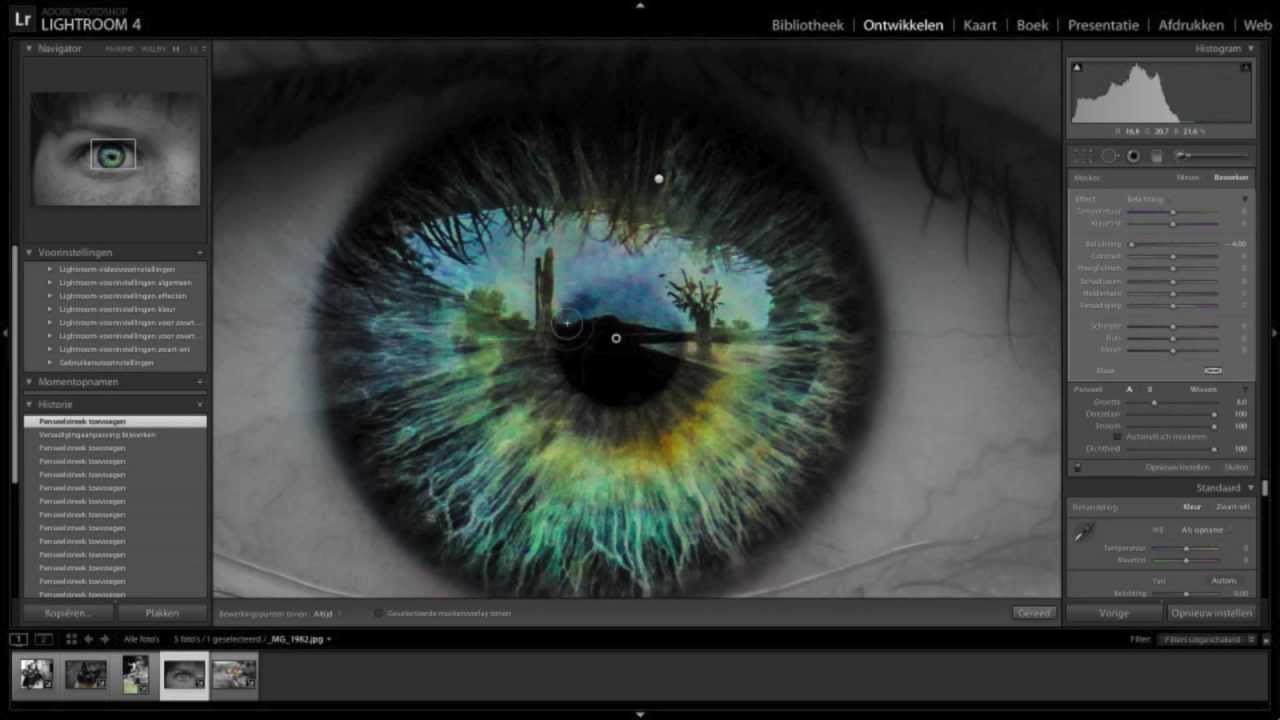Collapse the right panel group arrow
Image resolution: width=1280 pixels, height=720 pixels.
1274,333
